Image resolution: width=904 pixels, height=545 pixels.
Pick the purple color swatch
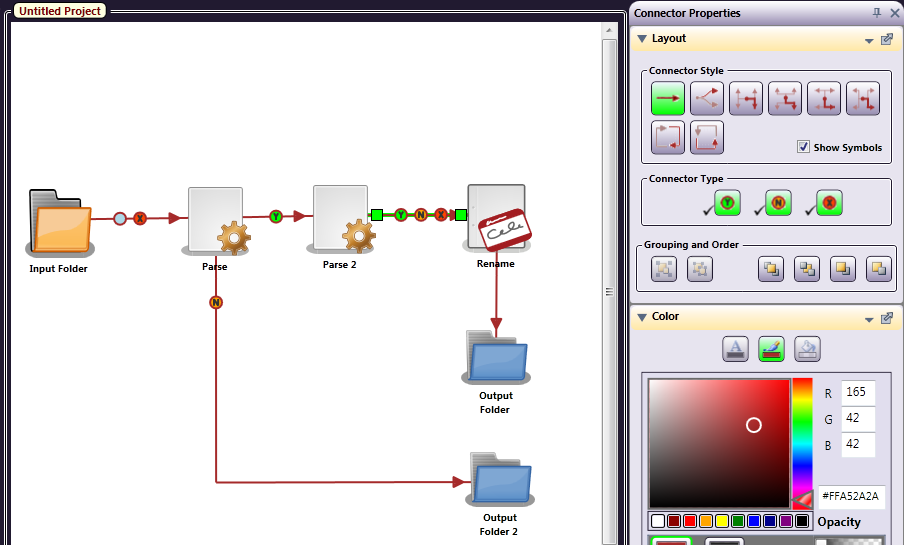point(786,521)
